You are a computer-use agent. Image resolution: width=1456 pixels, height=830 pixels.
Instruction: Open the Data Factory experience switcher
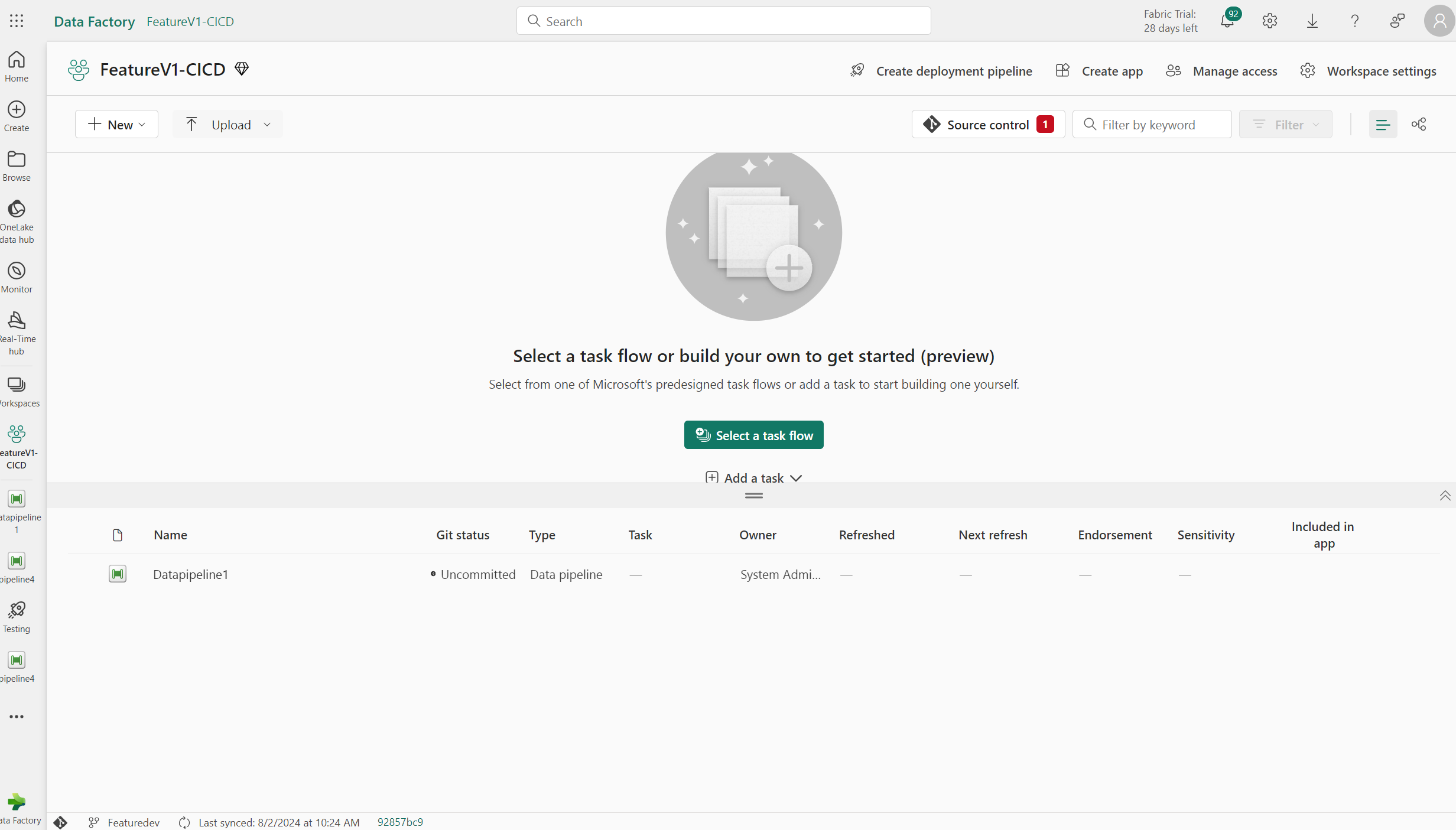(x=17, y=809)
